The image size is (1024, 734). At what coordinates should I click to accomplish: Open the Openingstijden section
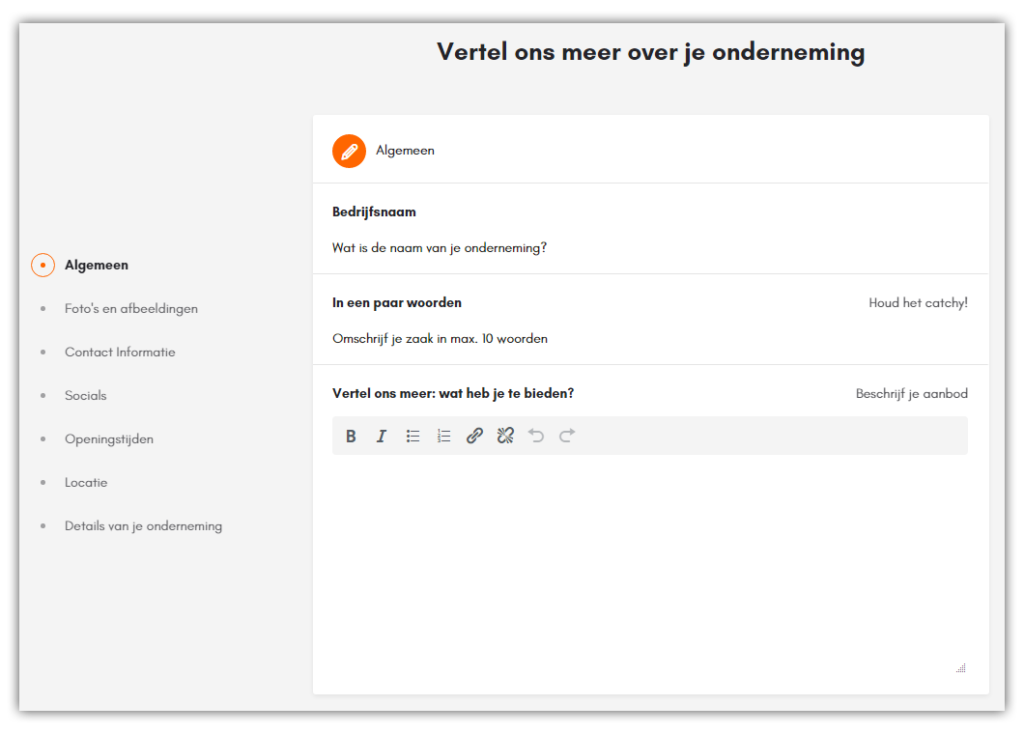pyautogui.click(x=108, y=439)
